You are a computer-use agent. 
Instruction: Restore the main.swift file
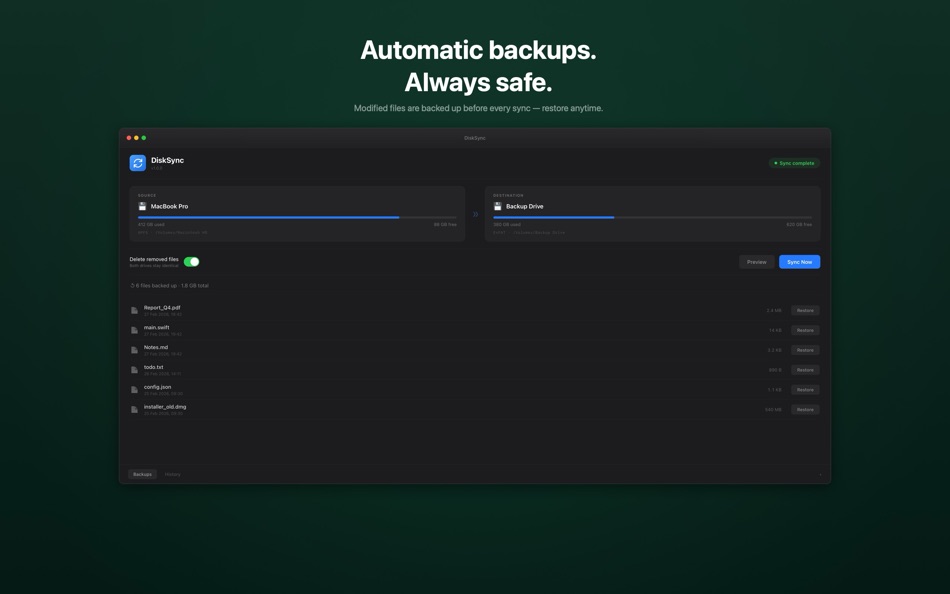(805, 330)
